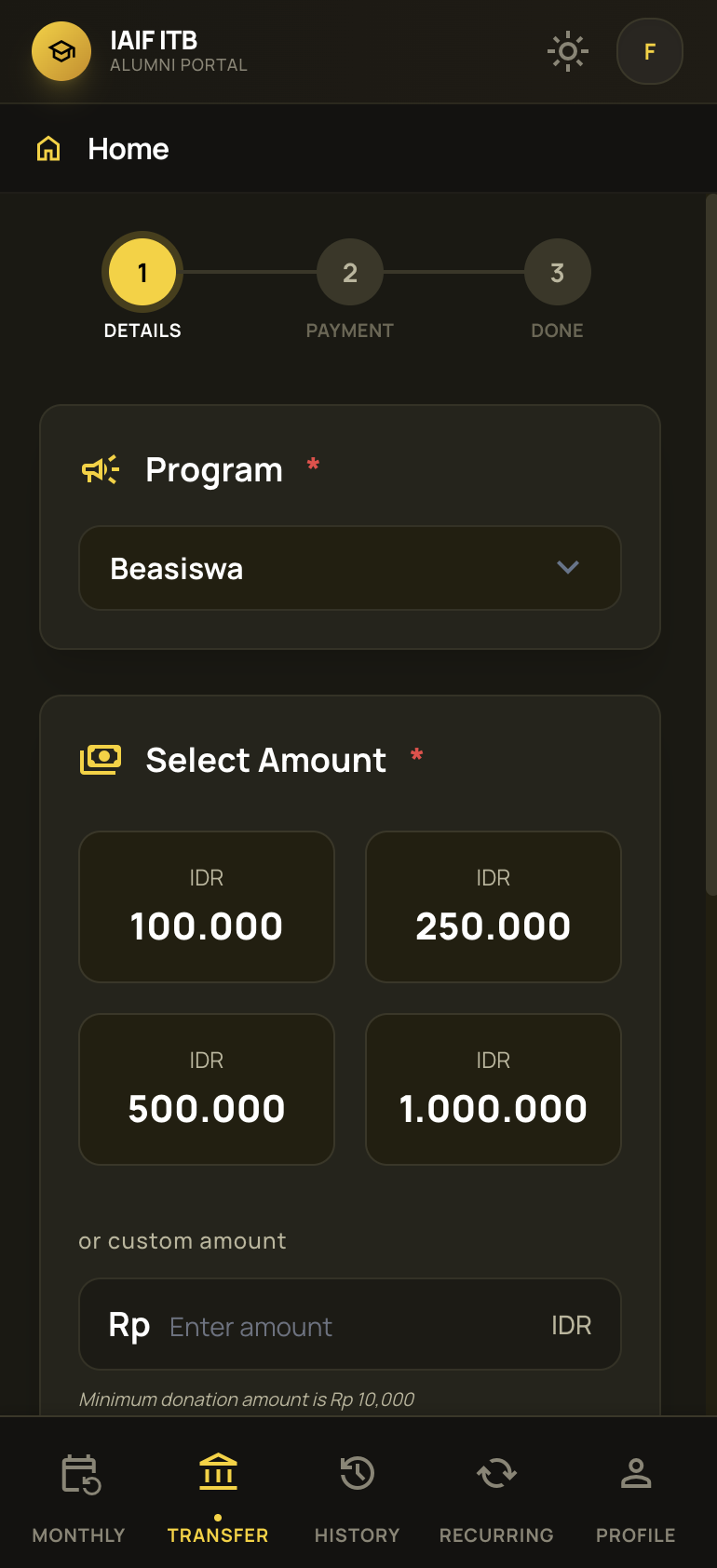The width and height of the screenshot is (717, 1568).
Task: Select the IDR 100.000 amount option
Action: (206, 906)
